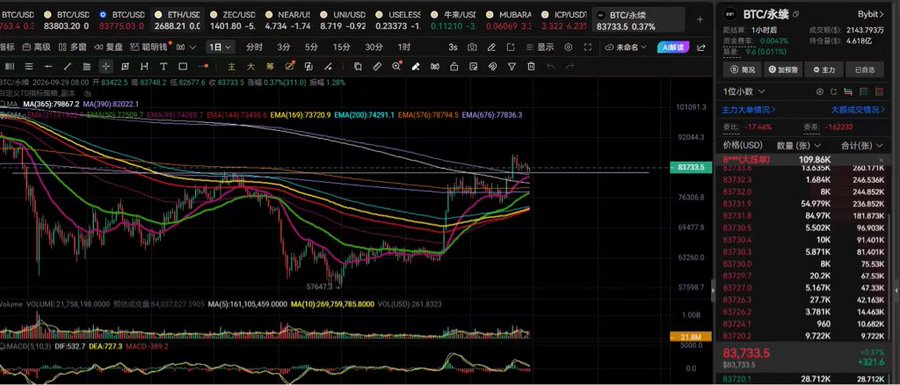Click the magnifier zoom tool icon
Screen dimensions: 900x385
pyautogui.click(x=397, y=67)
